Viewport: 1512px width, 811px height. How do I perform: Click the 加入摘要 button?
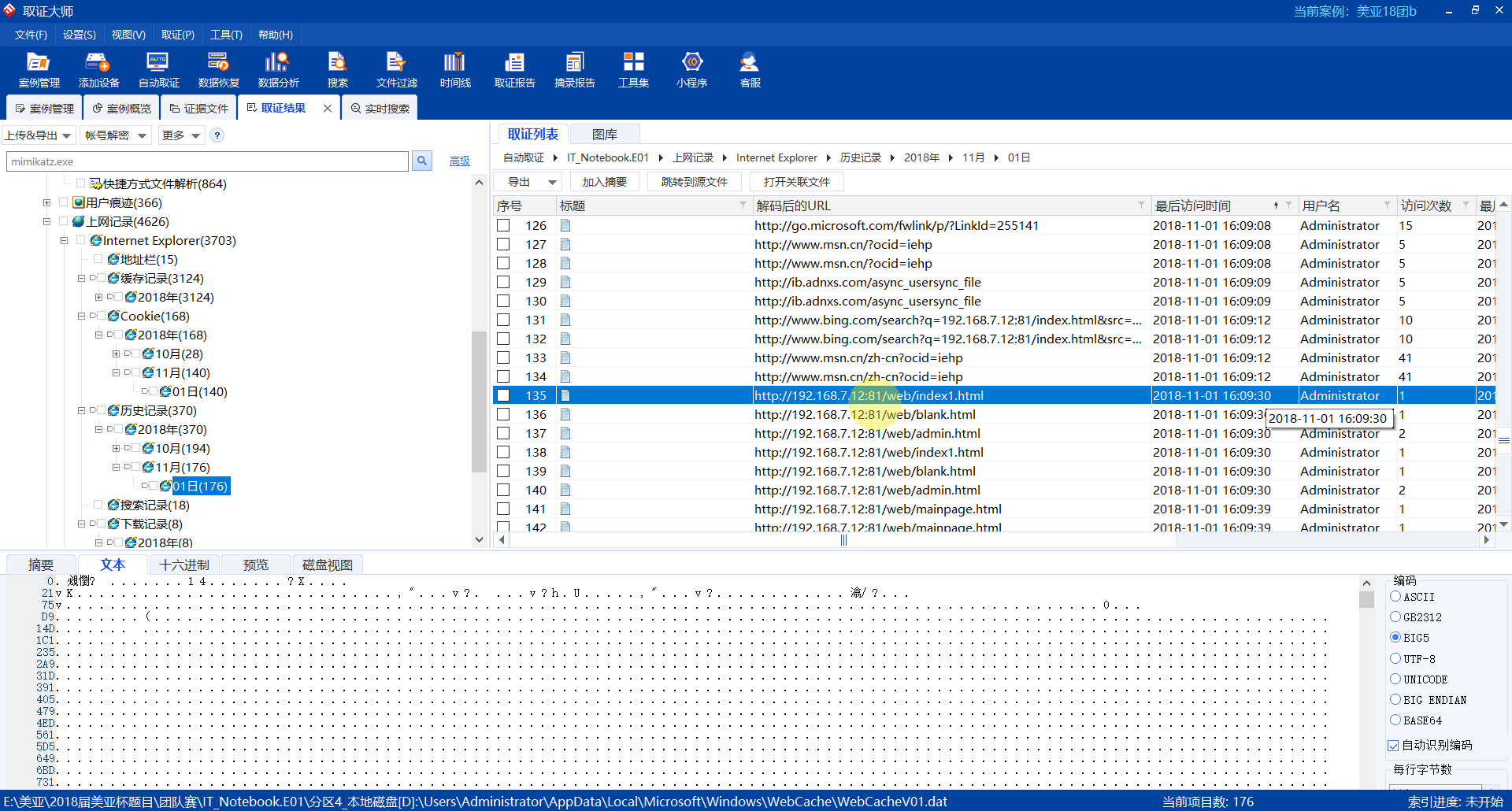605,182
